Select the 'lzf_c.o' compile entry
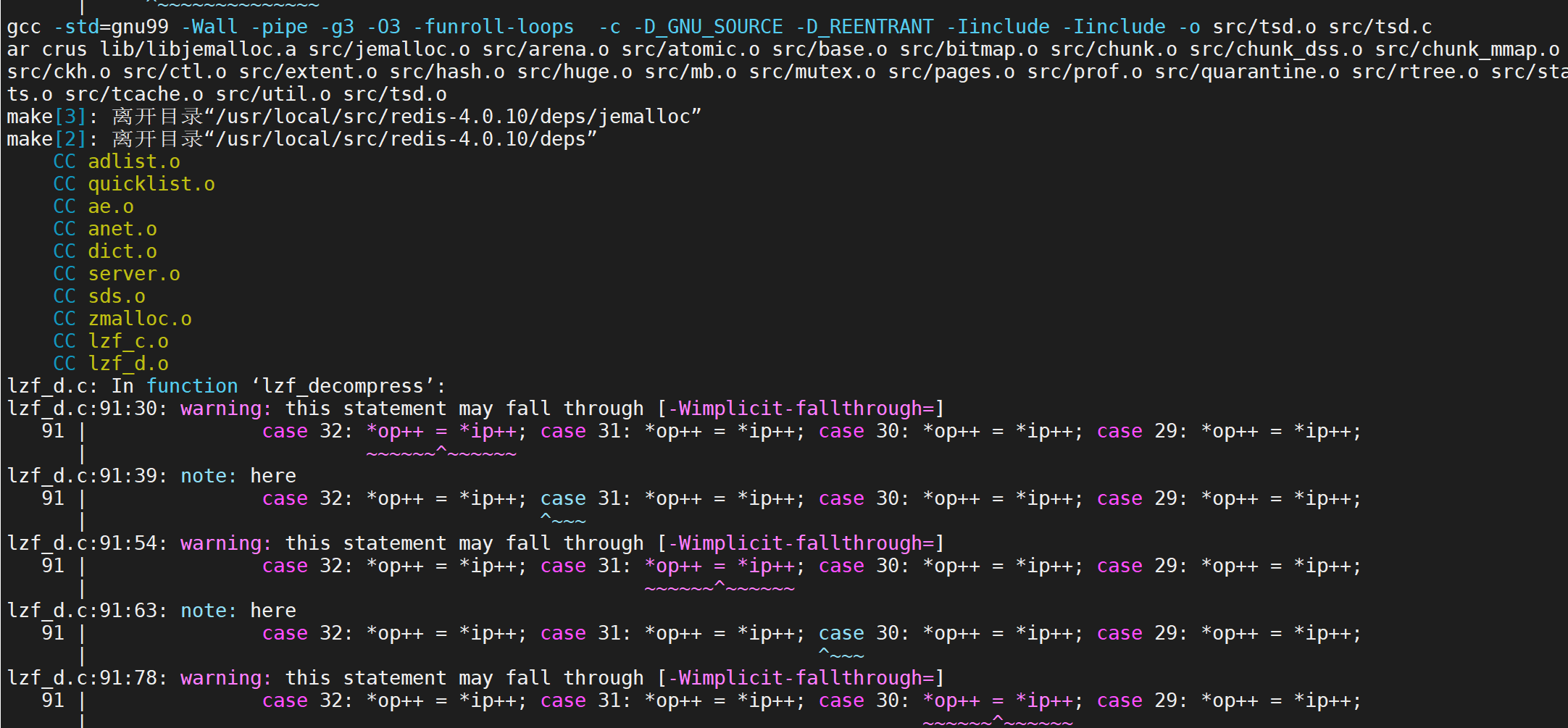This screenshot has width=1568, height=728. [x=128, y=342]
